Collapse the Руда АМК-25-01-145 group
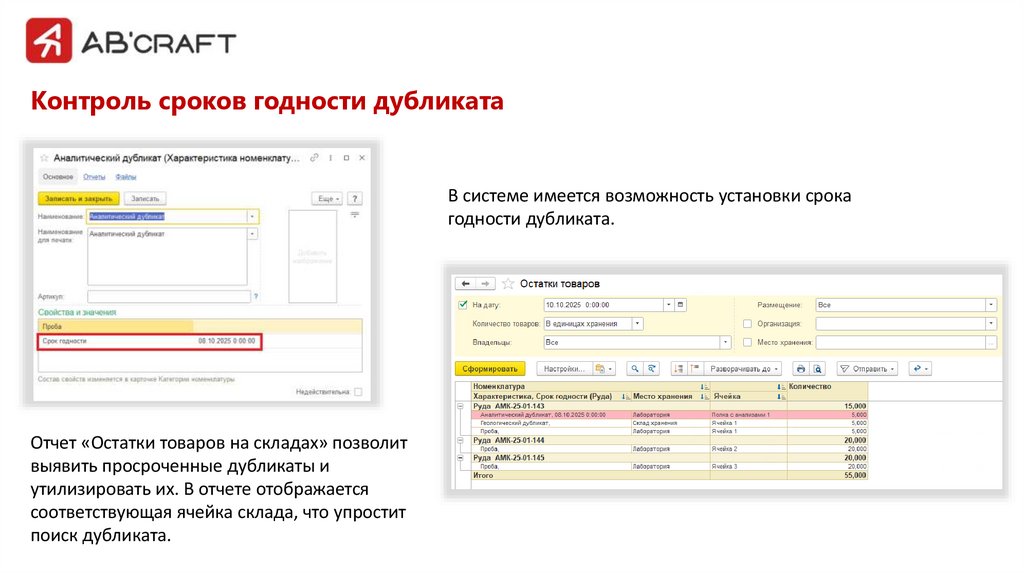The width and height of the screenshot is (1024, 574). point(460,458)
